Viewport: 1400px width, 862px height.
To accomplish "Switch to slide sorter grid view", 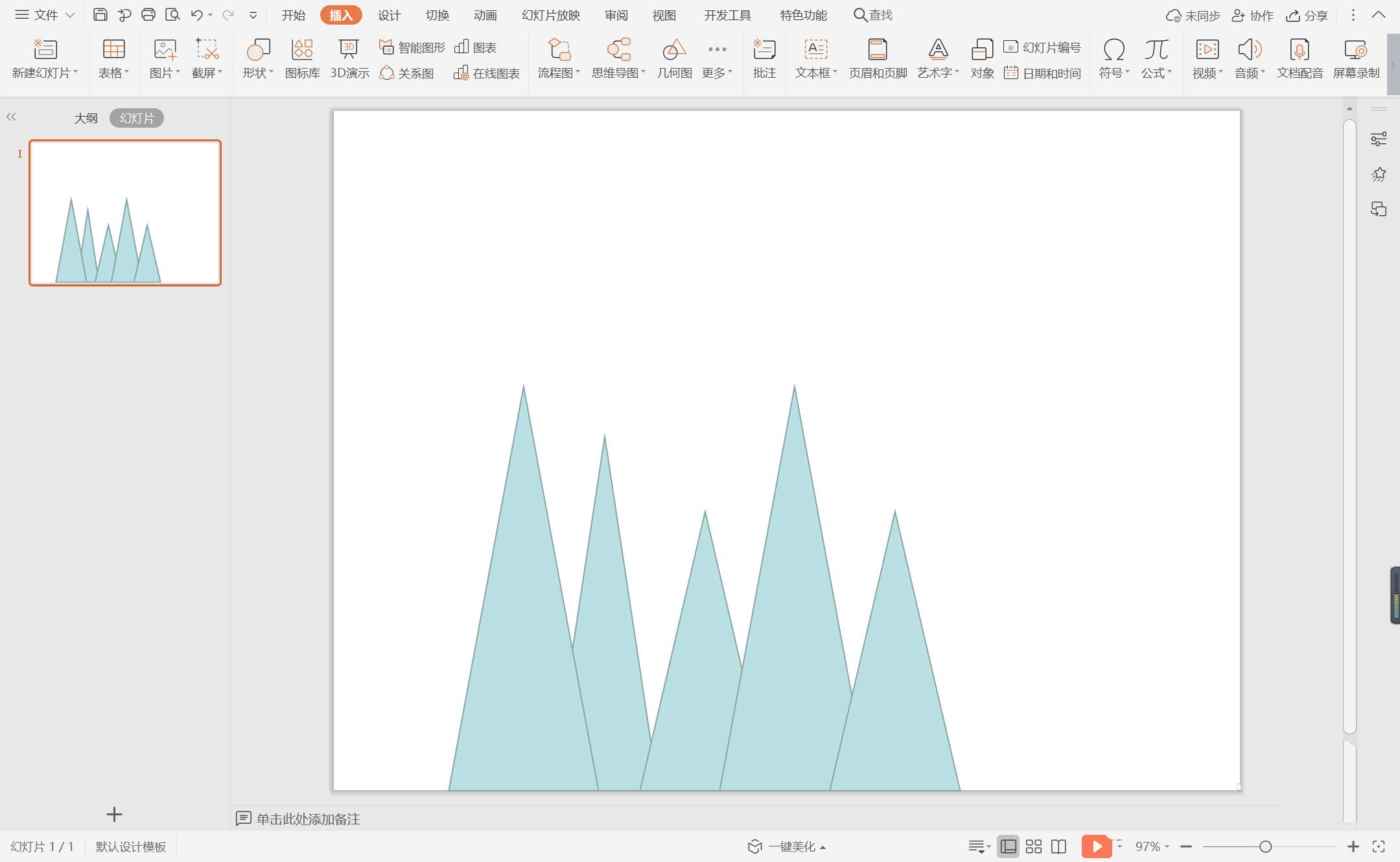I will 1034,846.
